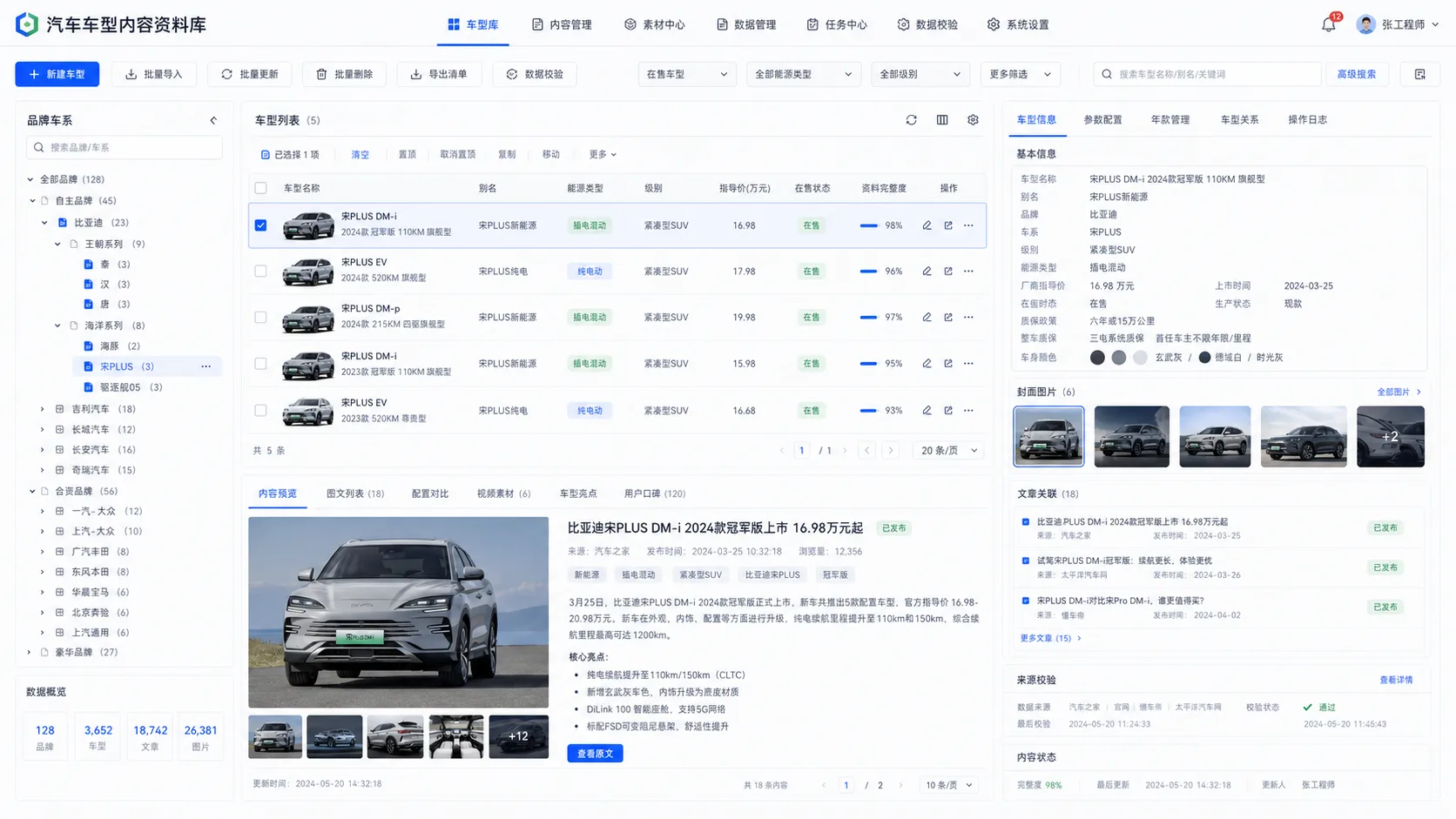
Task: Click the layout toggle icon beside 高级搜索
Action: click(x=1419, y=74)
